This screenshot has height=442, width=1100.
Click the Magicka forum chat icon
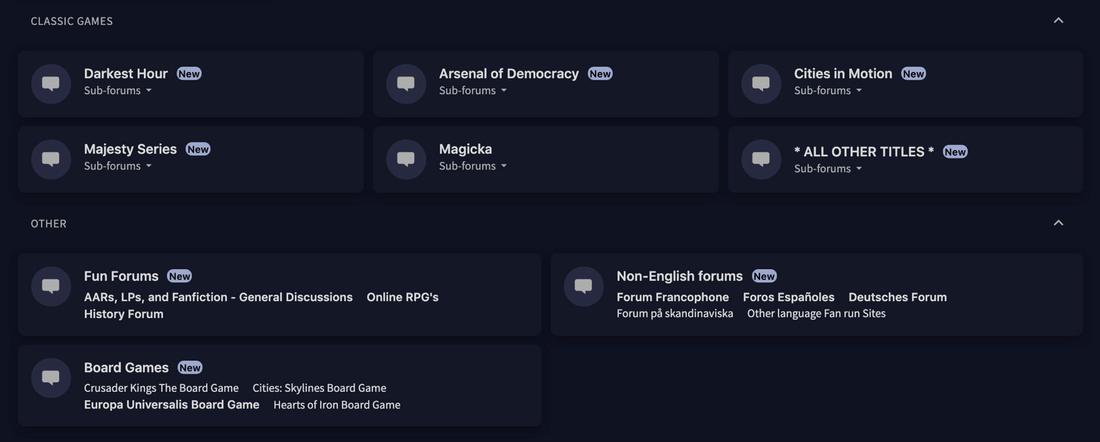tap(406, 159)
